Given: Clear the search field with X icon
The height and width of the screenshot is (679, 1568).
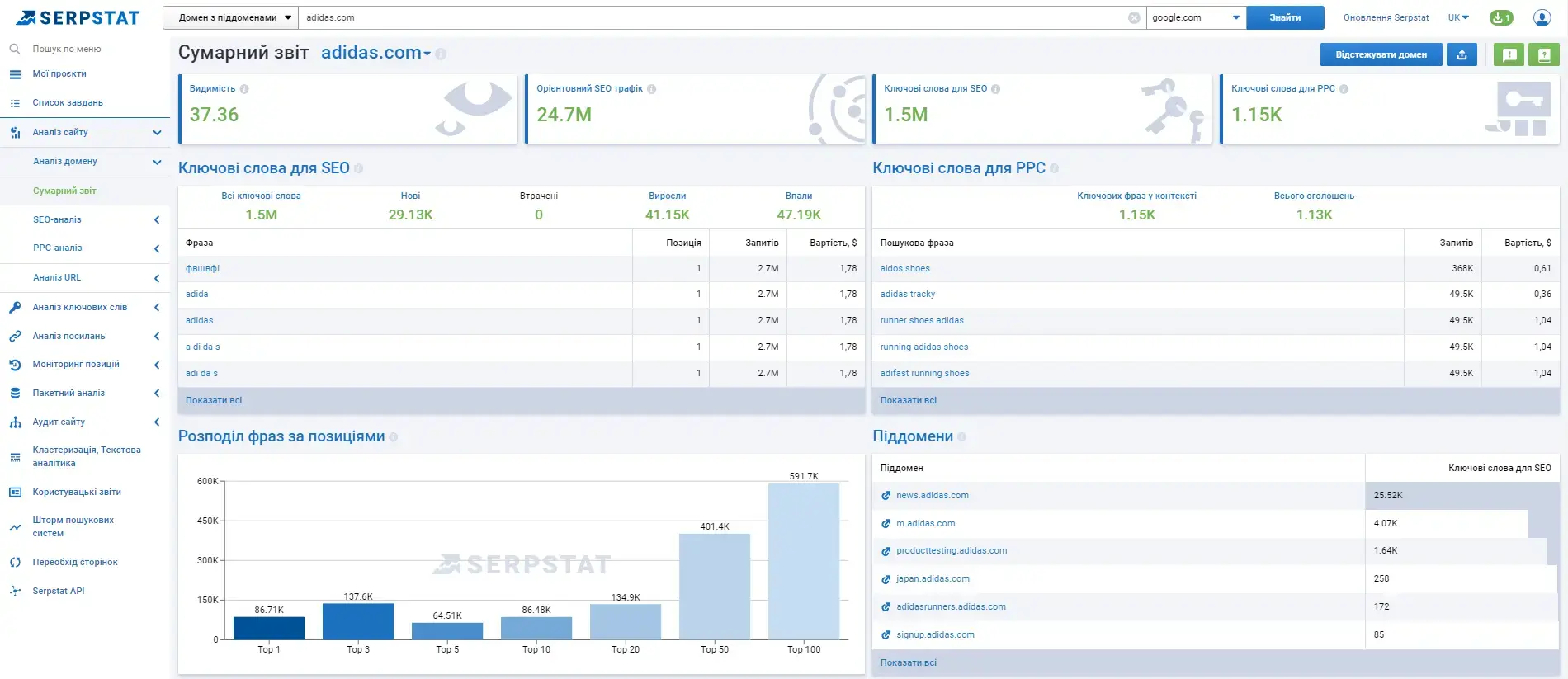Looking at the screenshot, I should (1134, 17).
